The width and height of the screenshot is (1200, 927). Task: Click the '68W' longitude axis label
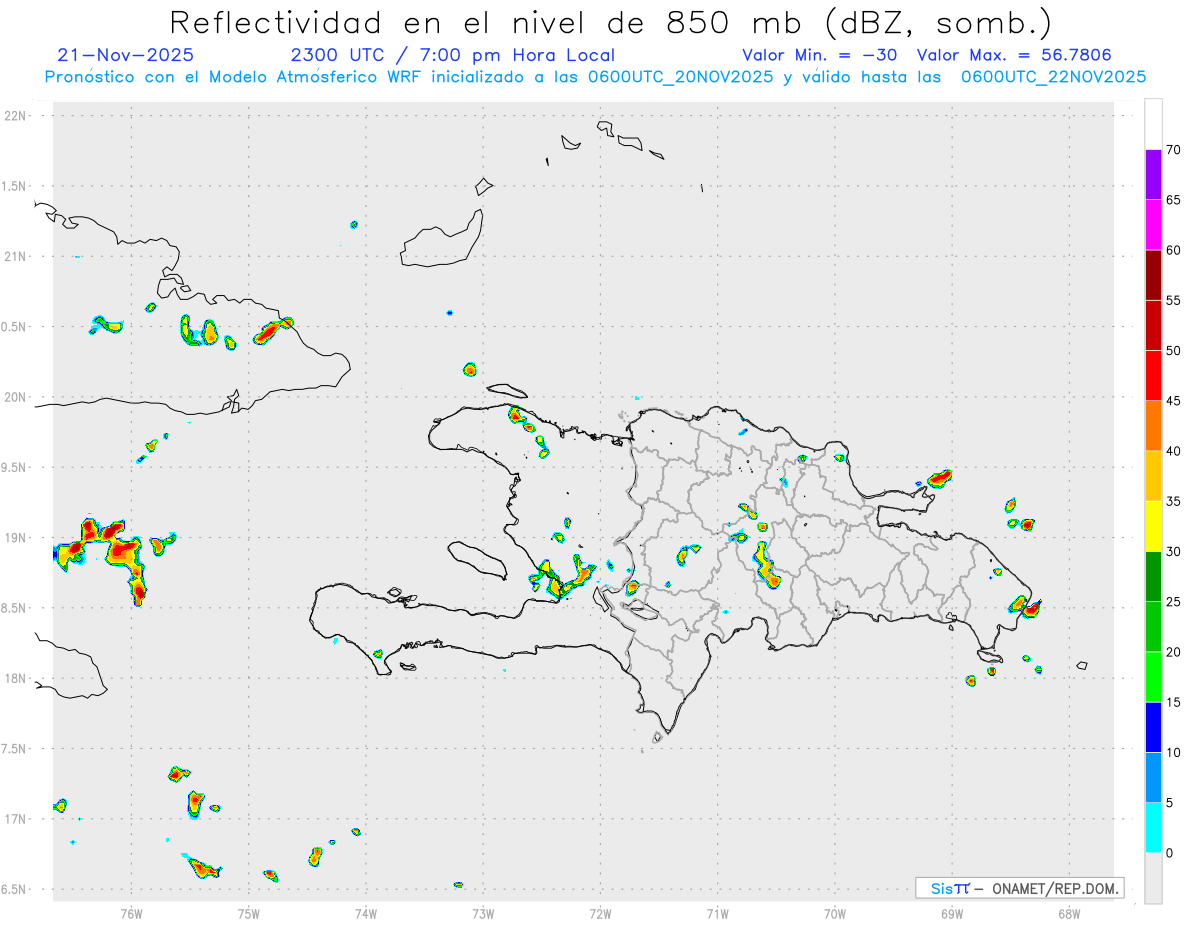click(1069, 913)
